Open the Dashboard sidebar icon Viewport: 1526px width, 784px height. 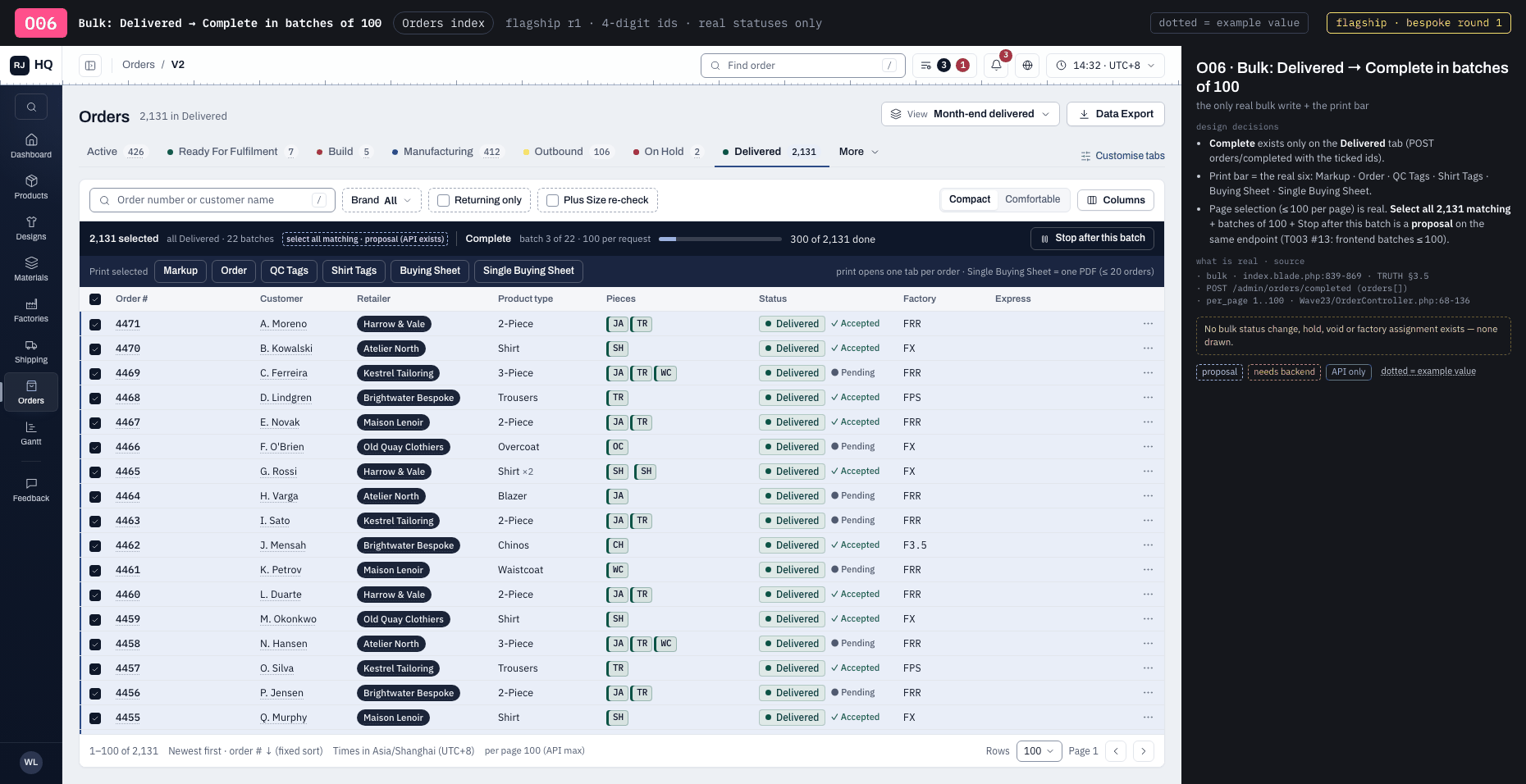(x=31, y=146)
